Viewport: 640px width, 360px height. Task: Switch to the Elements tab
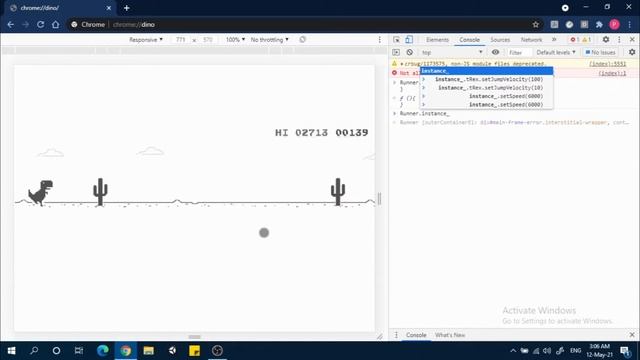(437, 40)
